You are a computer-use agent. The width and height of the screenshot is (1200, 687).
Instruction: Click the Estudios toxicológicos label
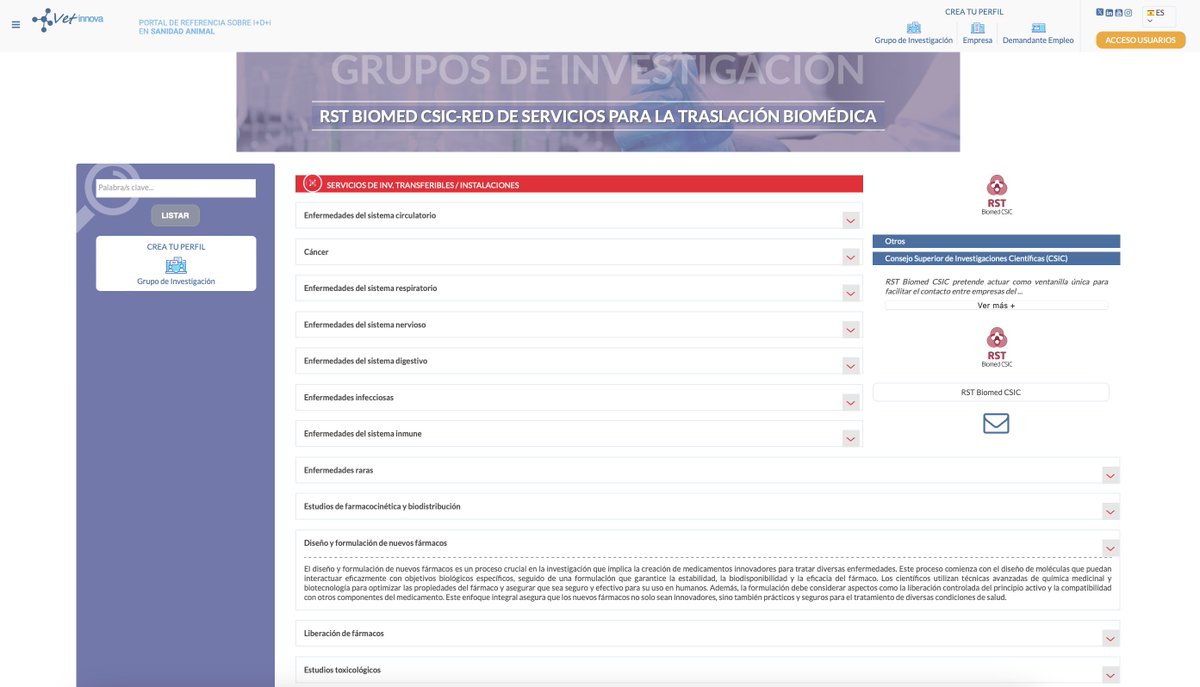[342, 670]
